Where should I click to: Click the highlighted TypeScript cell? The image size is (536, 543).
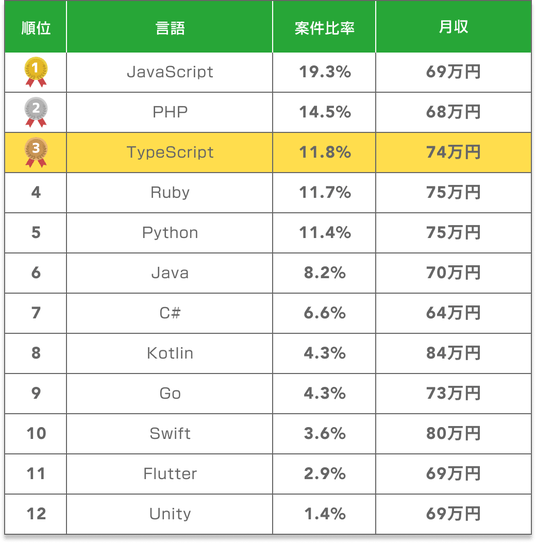click(x=169, y=152)
